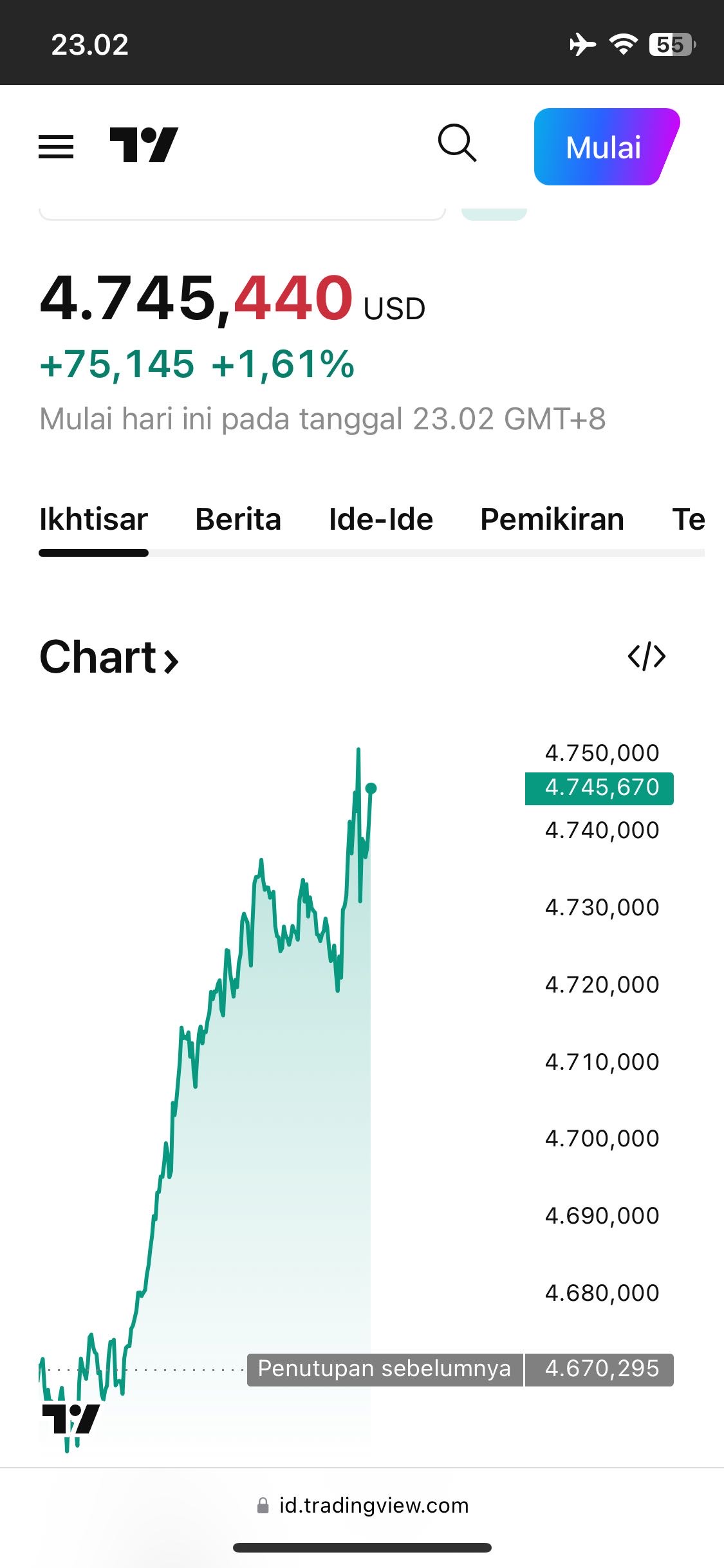Tap the battery level indicator
The width and height of the screenshot is (724, 1568).
tap(672, 44)
